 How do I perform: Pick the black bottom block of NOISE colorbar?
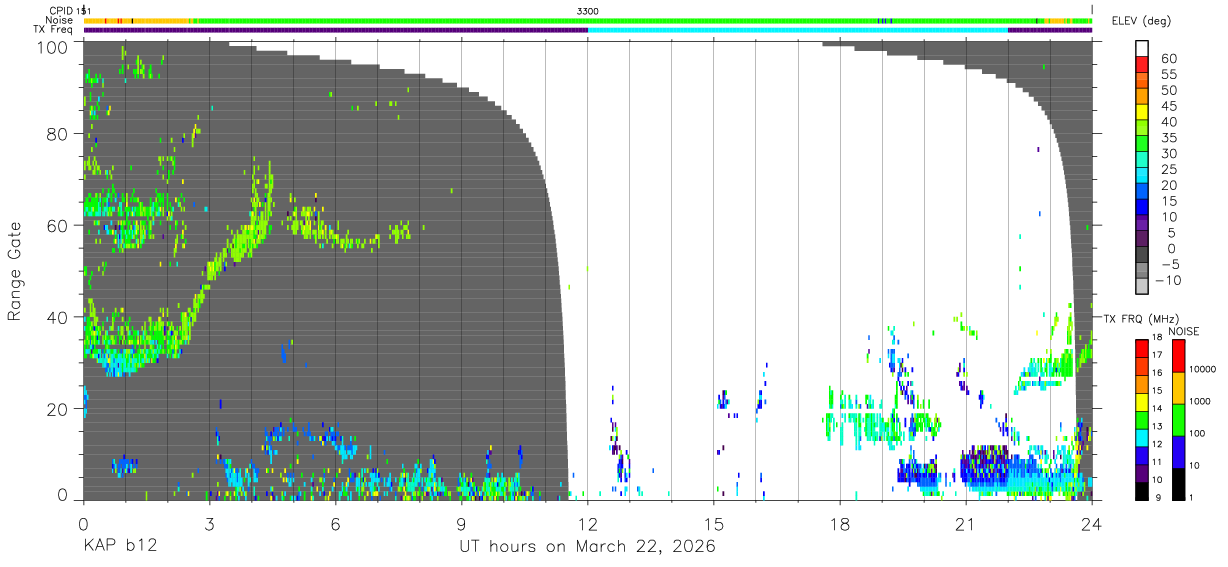(x=1178, y=484)
